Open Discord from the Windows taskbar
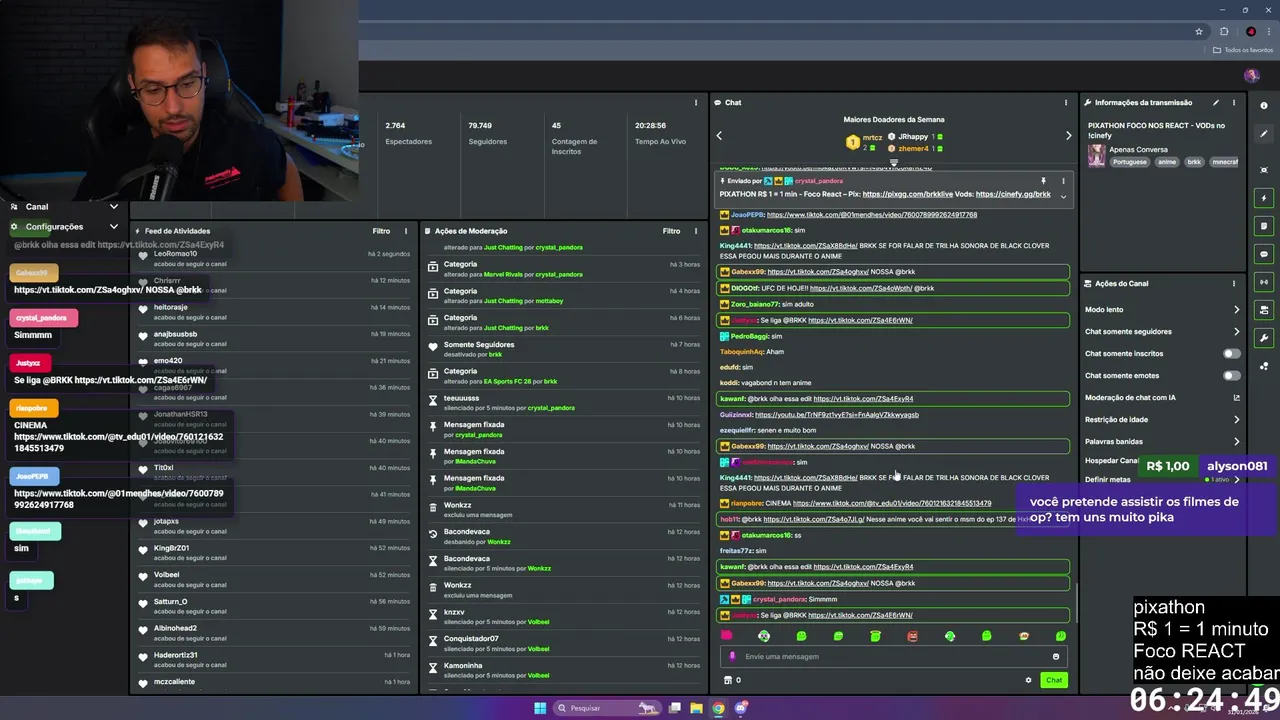1280x720 pixels. point(741,708)
